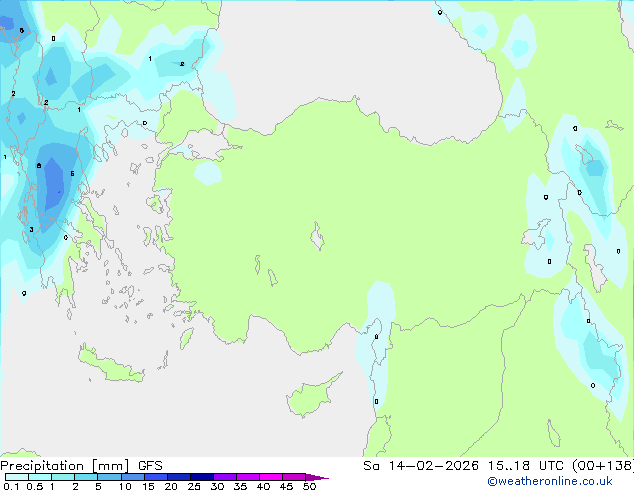
Task: Click the 0.1–0.5 mm palest cyan legend swatch
Action: click(x=17, y=477)
